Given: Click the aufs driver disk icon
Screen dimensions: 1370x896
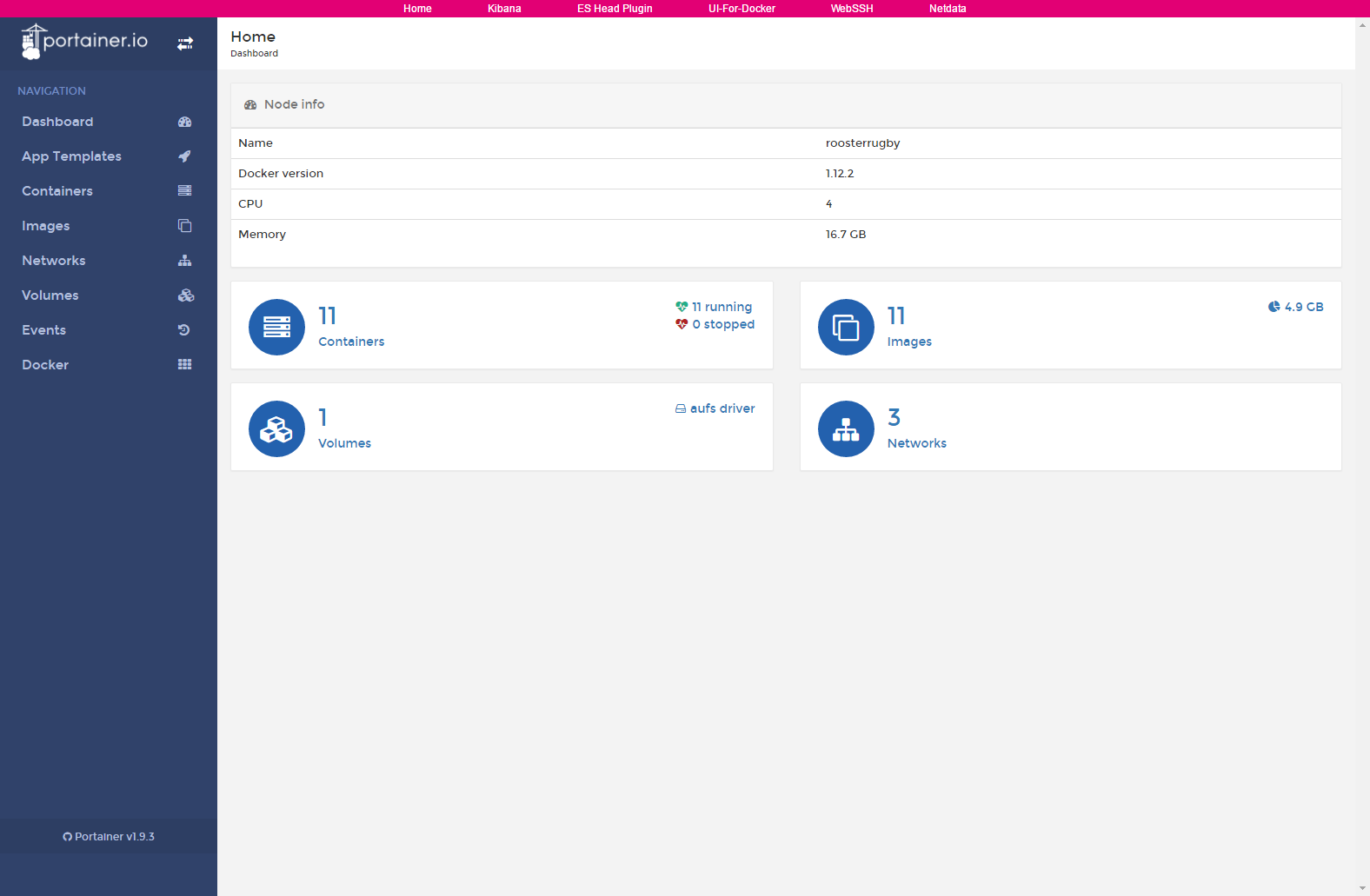Looking at the screenshot, I should [x=681, y=408].
